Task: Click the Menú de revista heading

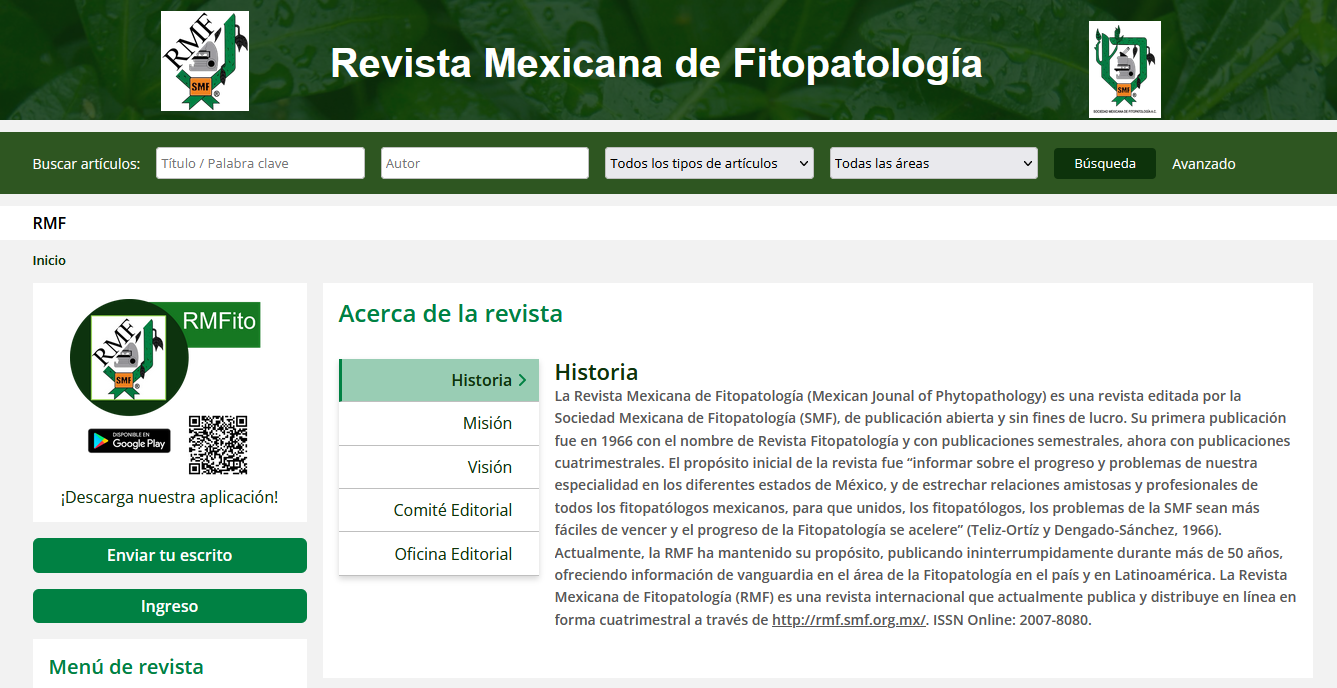Action: point(126,666)
